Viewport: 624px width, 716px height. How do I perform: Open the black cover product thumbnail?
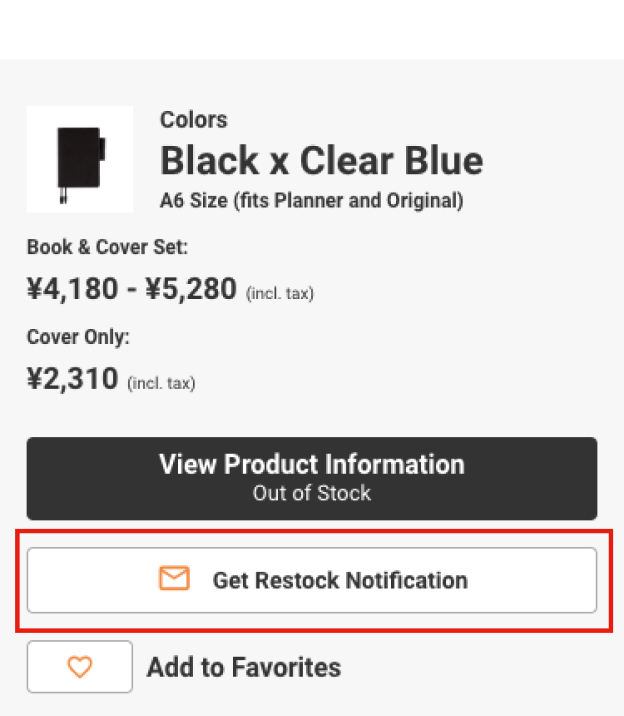coord(80,159)
